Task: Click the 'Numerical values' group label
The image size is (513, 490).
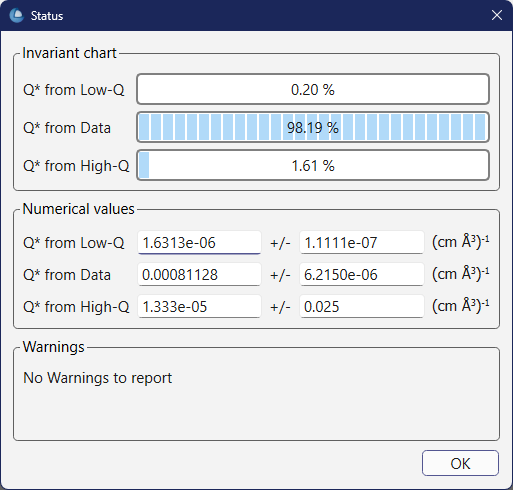Action: coord(78,209)
